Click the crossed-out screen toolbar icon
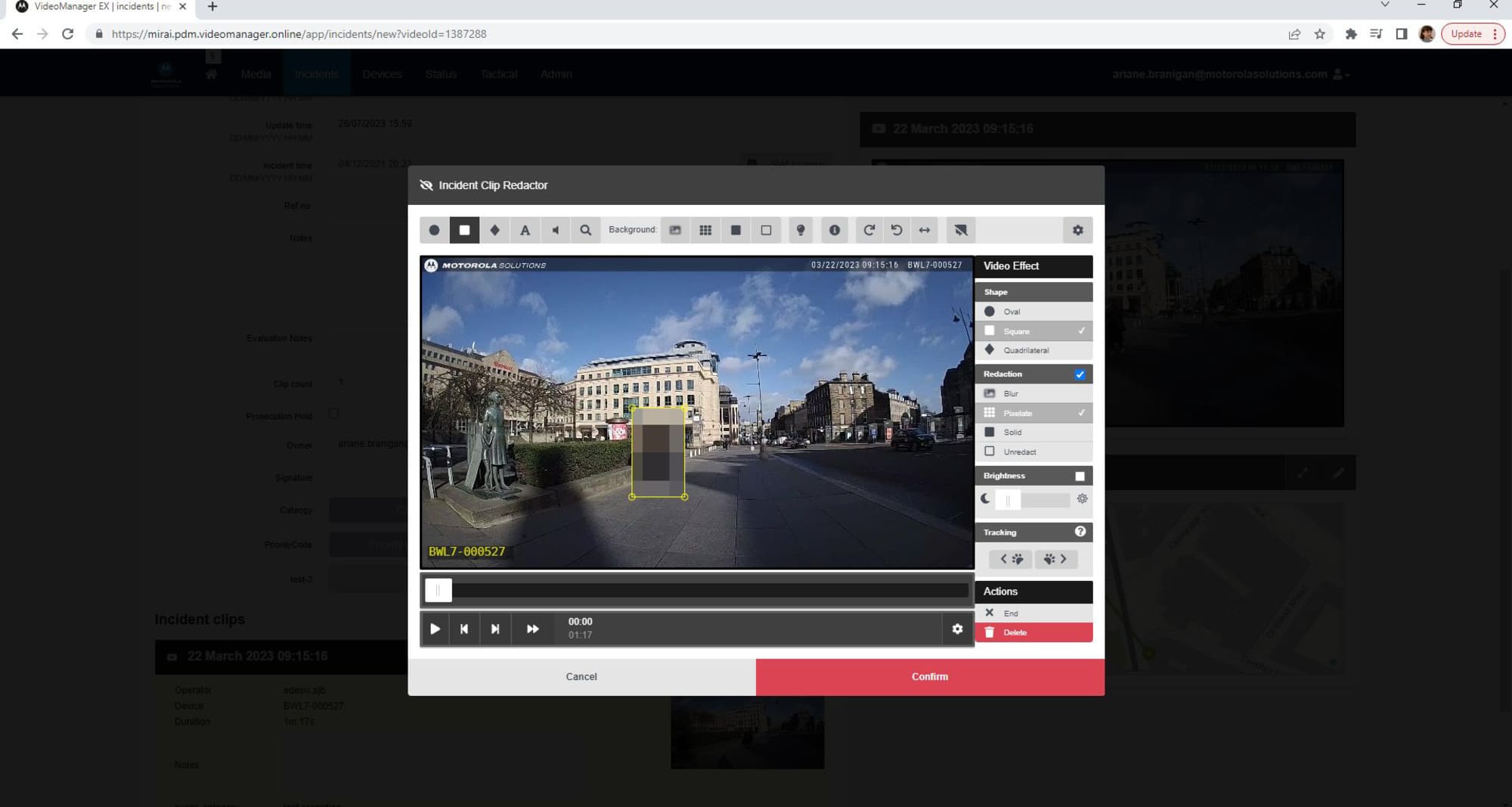1512x807 pixels. pyautogui.click(x=960, y=230)
